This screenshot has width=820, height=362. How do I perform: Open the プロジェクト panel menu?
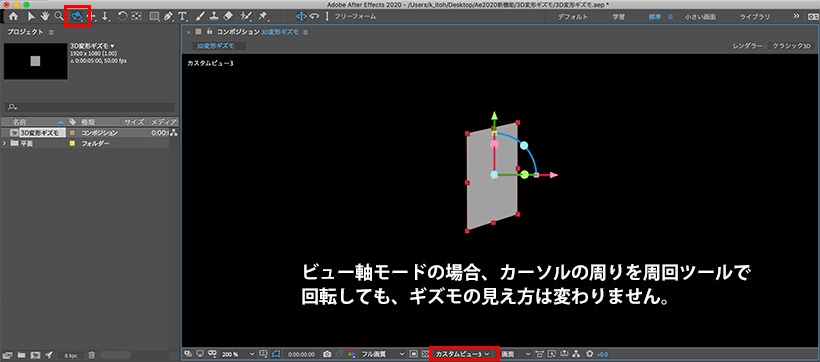point(51,32)
